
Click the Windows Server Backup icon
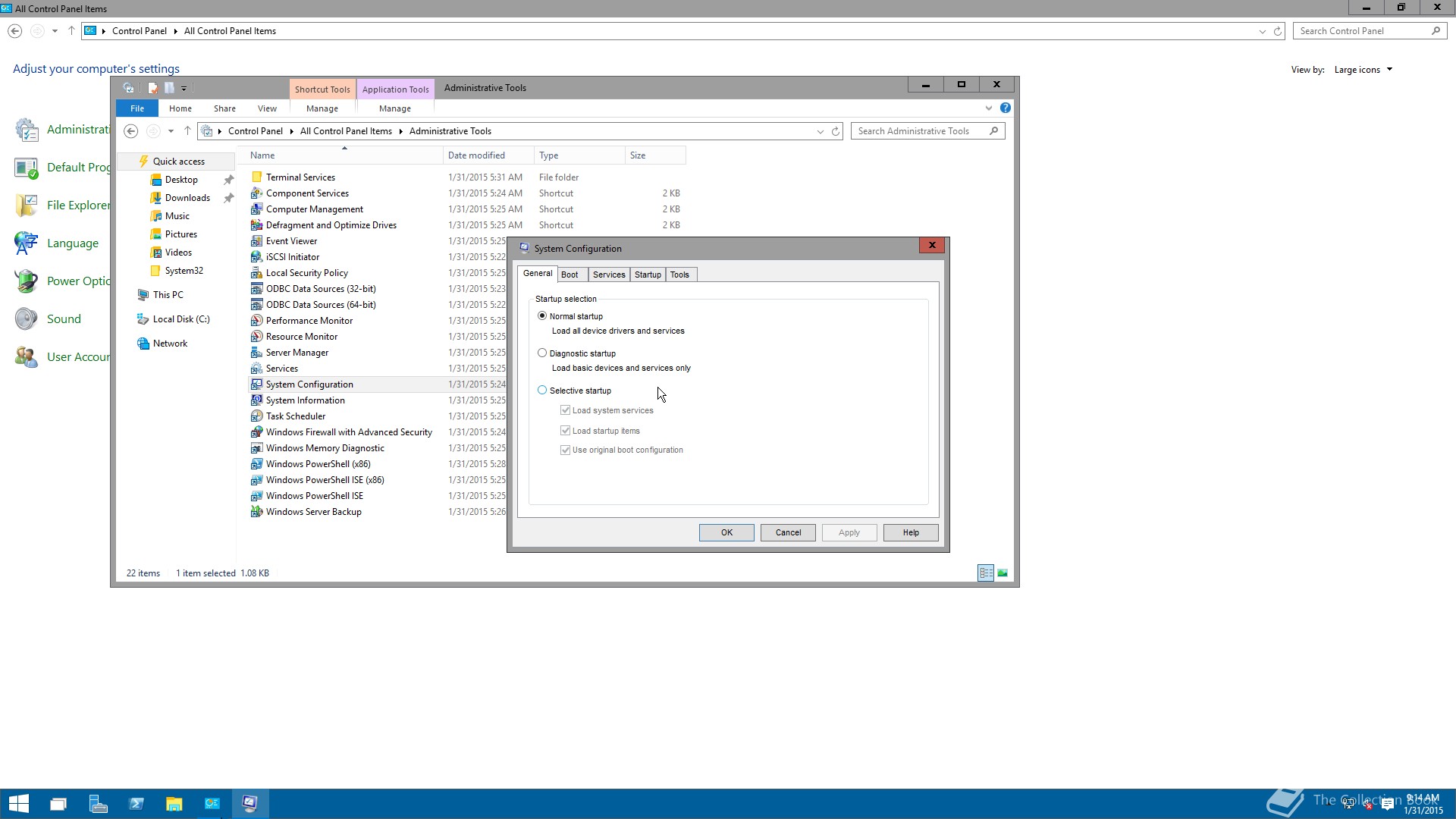click(x=256, y=512)
